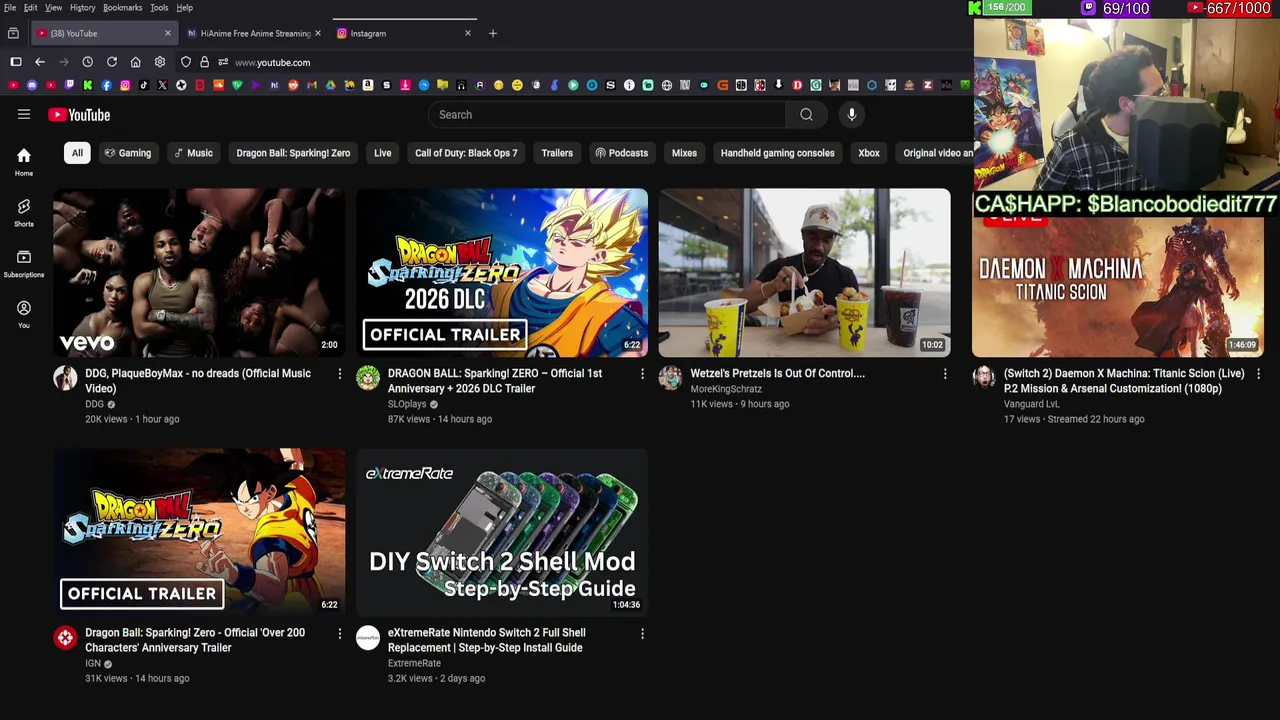
Task: Click the browser home icon
Action: pos(135,62)
